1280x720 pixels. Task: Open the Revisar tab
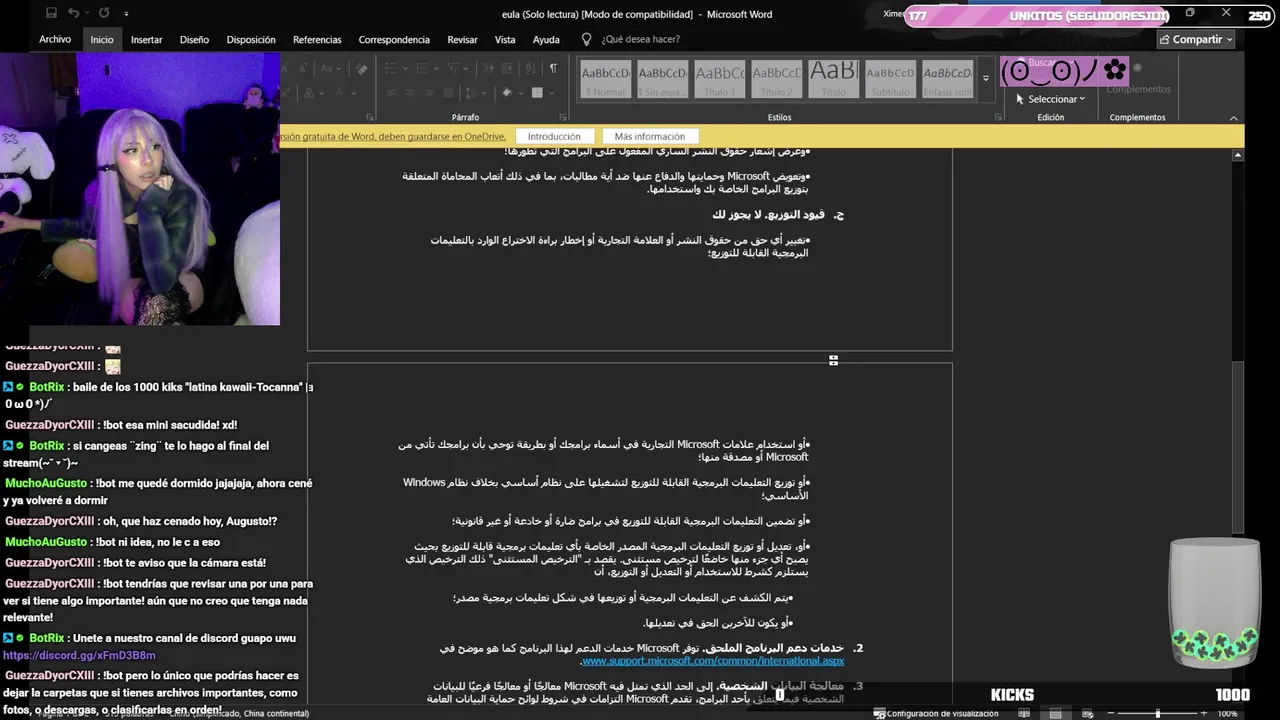point(462,39)
